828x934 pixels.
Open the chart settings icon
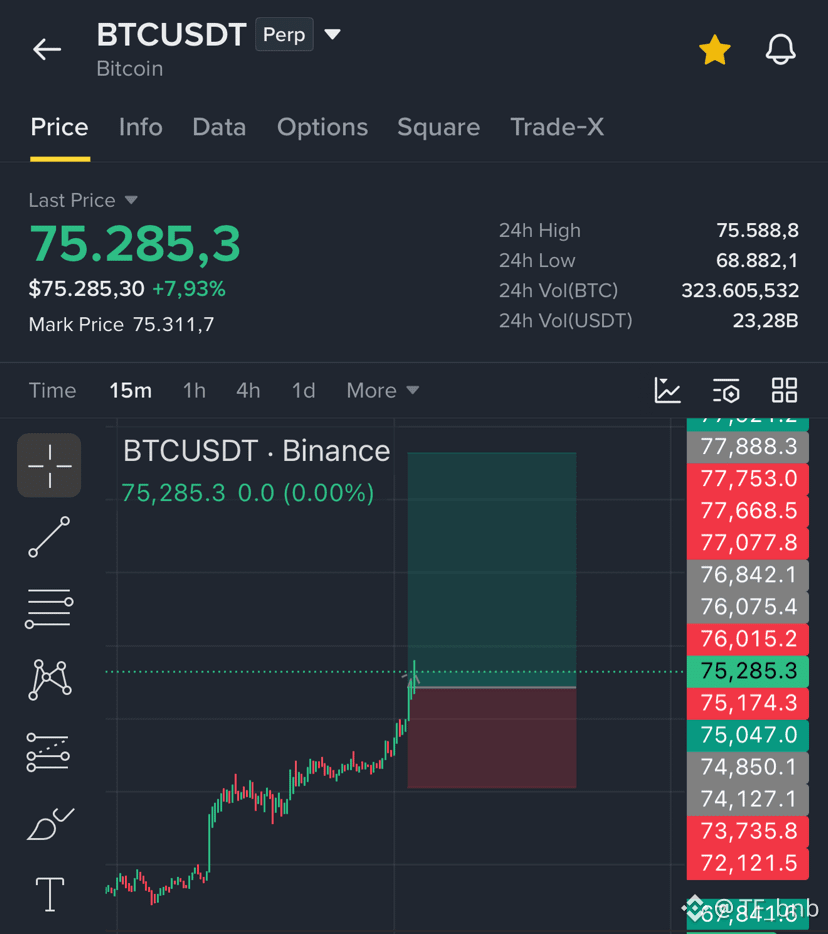(726, 391)
